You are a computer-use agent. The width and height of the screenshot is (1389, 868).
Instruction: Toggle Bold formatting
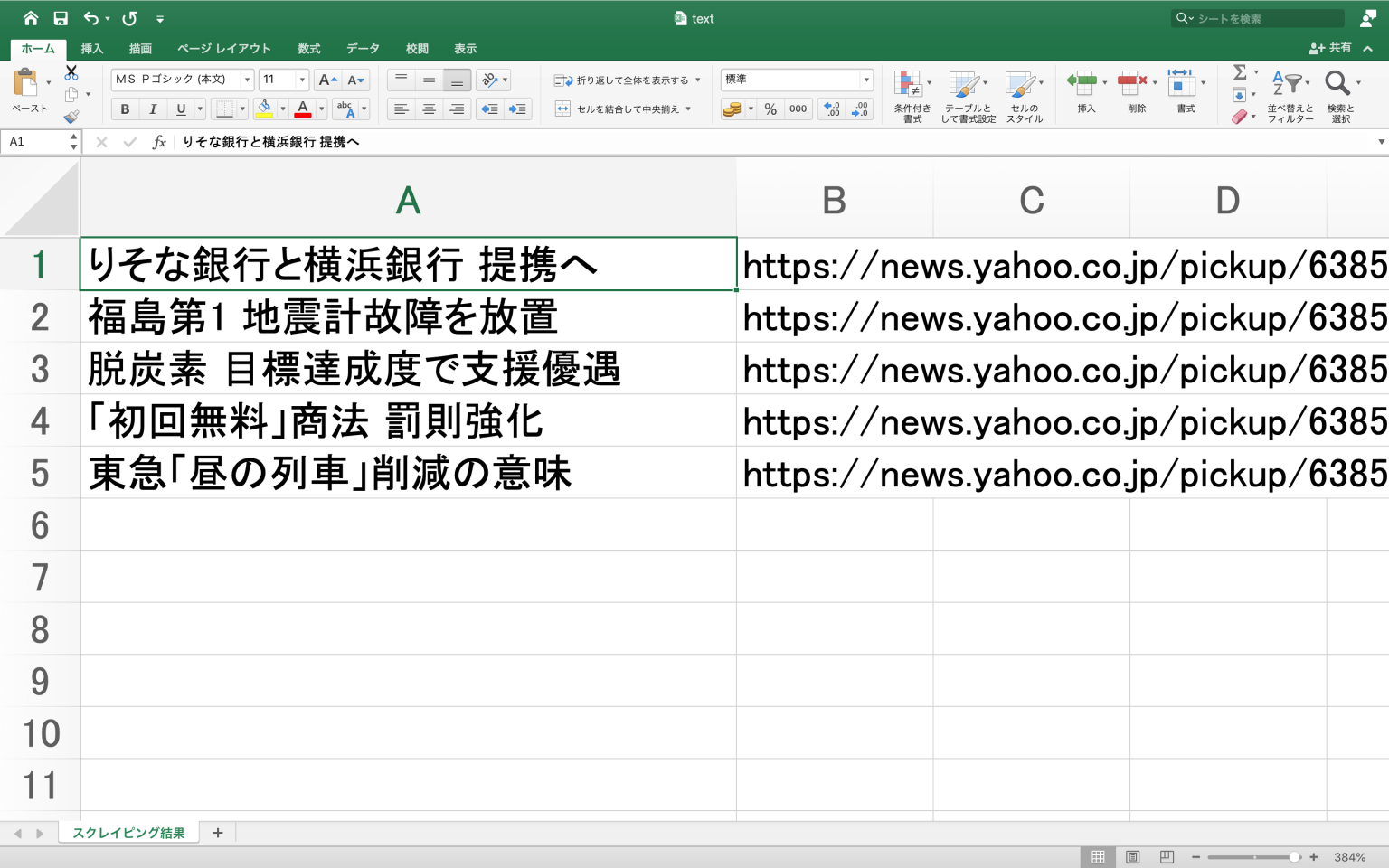(125, 109)
